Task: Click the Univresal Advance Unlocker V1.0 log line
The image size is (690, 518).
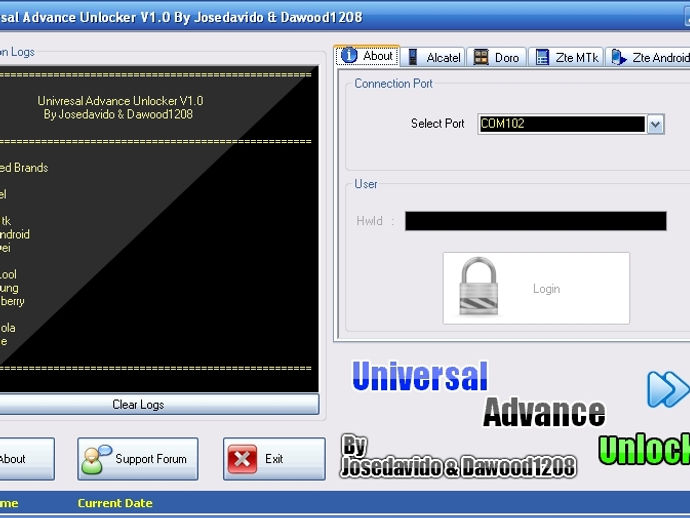Action: click(120, 101)
